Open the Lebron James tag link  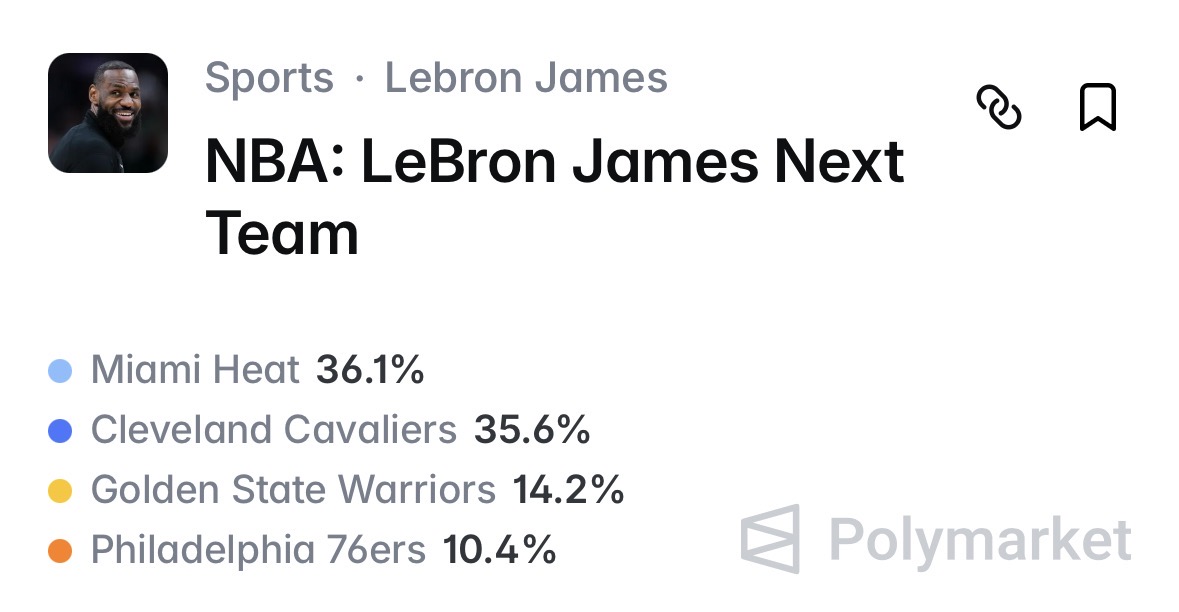point(526,77)
